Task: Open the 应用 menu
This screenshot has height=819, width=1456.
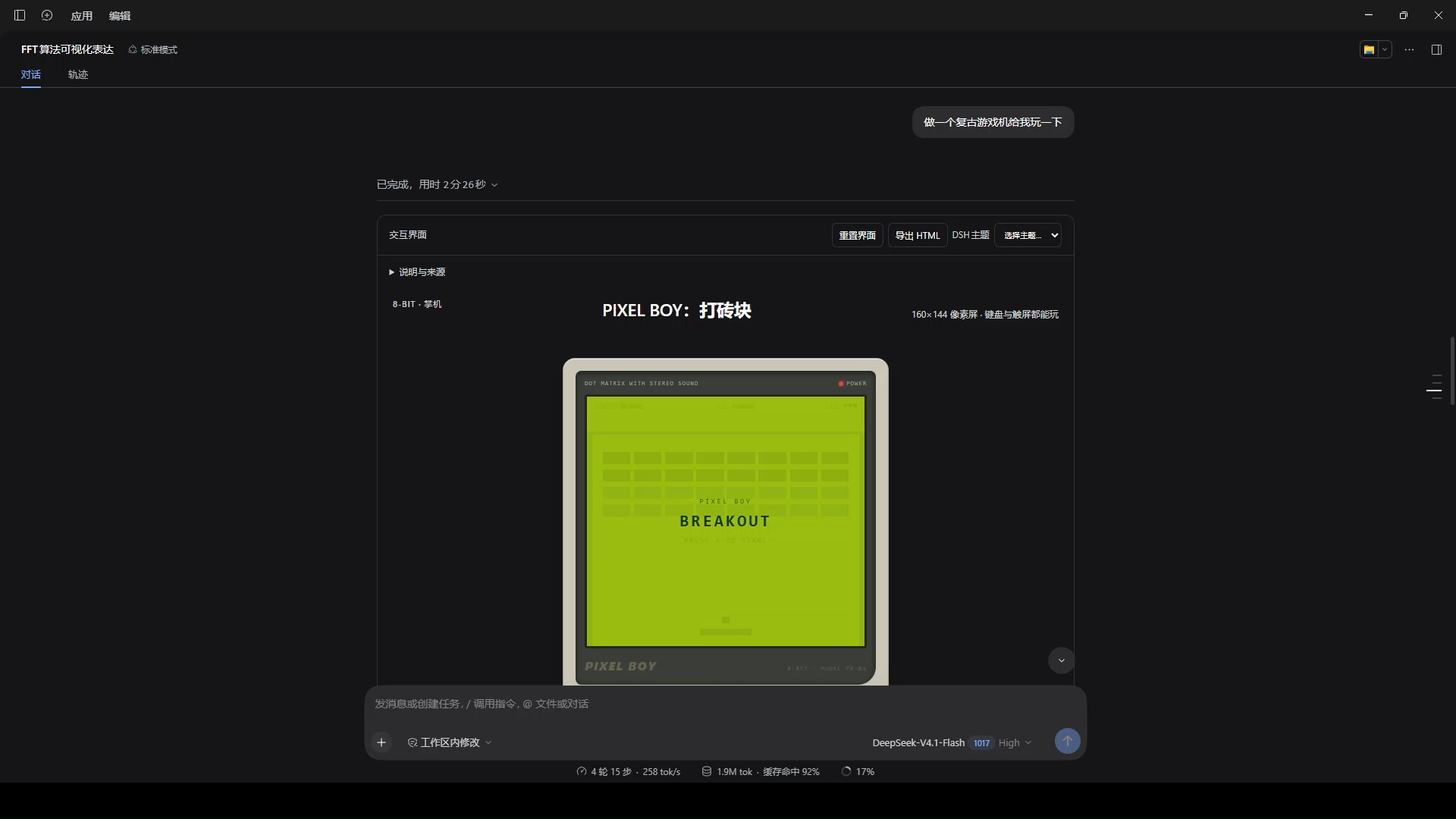Action: 81,16
